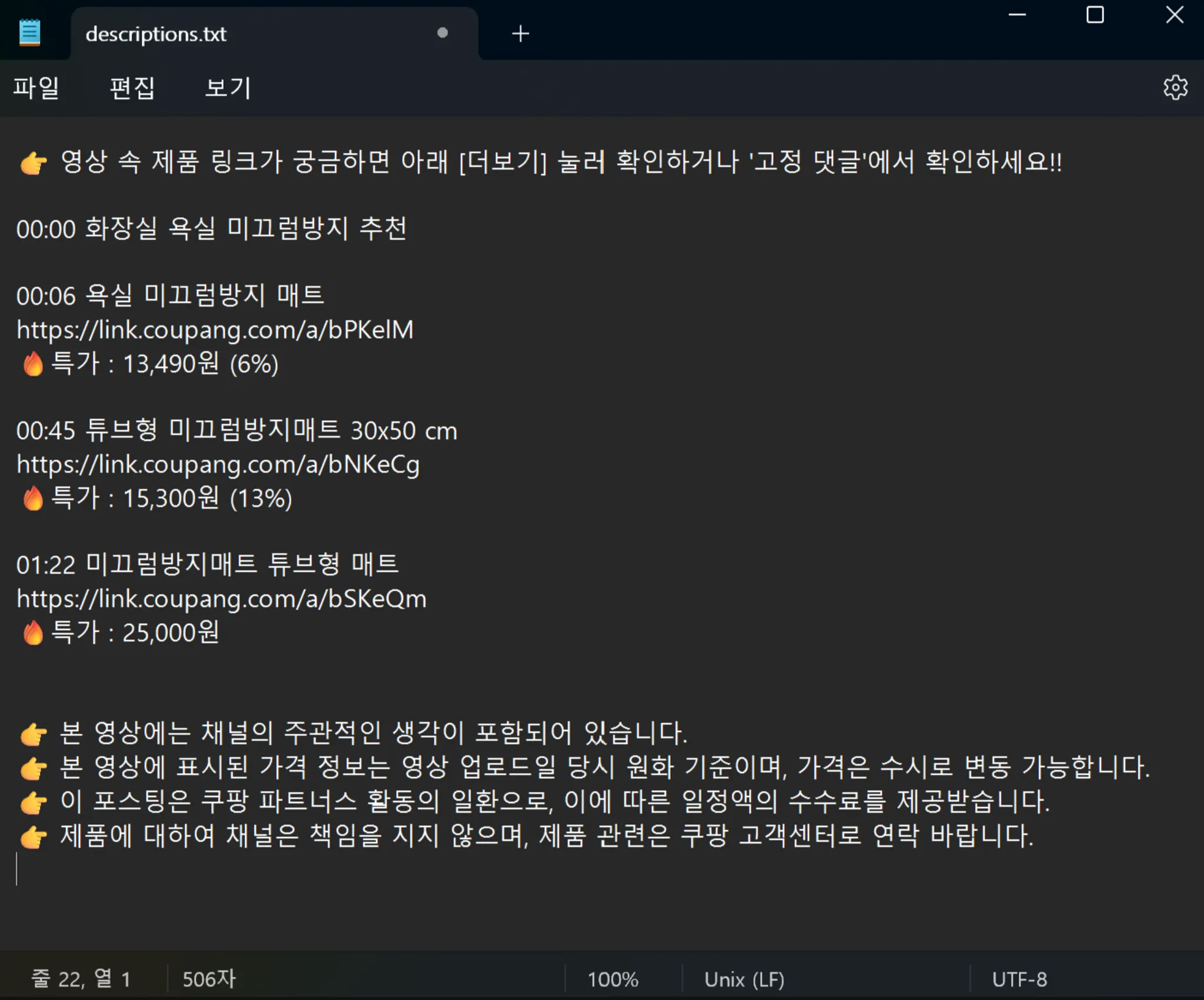Click the fire emoji before 13,490원

(x=33, y=364)
